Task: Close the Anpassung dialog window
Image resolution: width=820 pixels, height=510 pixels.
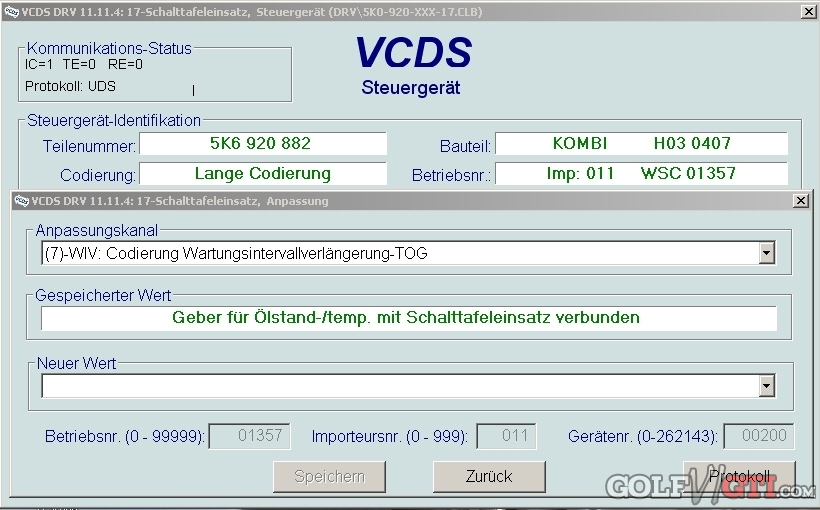Action: (x=801, y=200)
